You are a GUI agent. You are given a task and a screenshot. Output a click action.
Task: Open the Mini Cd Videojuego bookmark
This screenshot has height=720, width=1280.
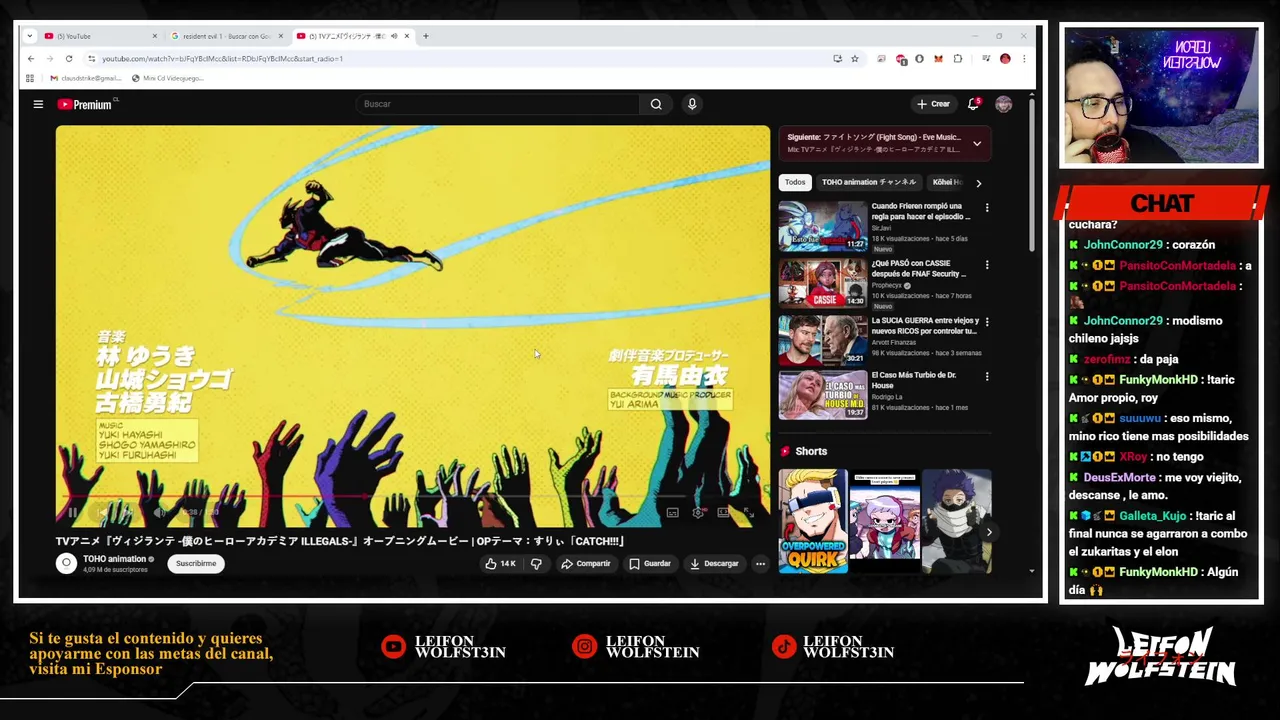[168, 78]
